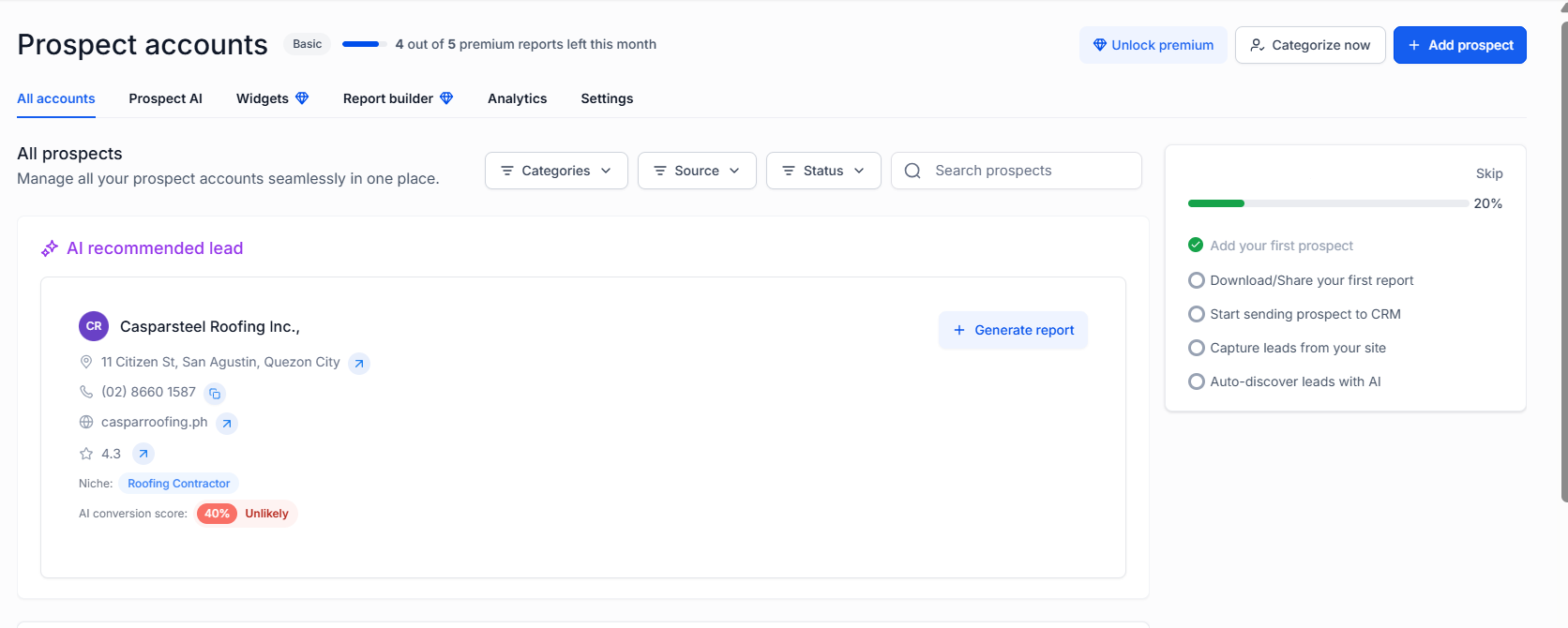
Task: Click the Categorize now button
Action: (1310, 45)
